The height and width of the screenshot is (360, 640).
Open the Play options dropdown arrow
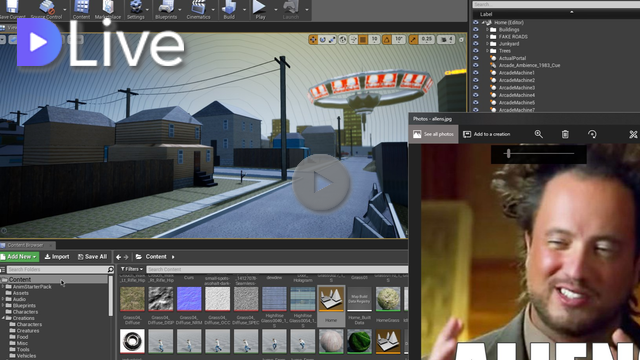pos(276,9)
